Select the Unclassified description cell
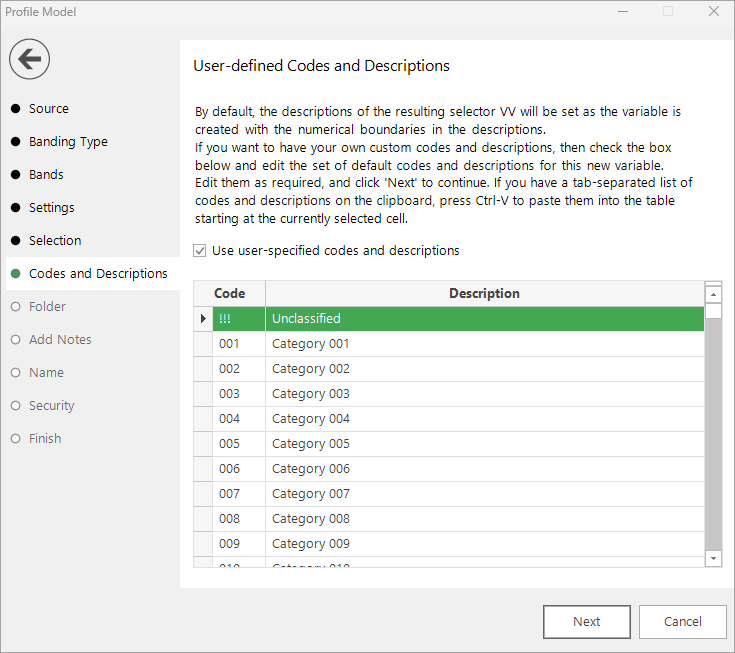Viewport: 735px width, 653px height. (485, 319)
